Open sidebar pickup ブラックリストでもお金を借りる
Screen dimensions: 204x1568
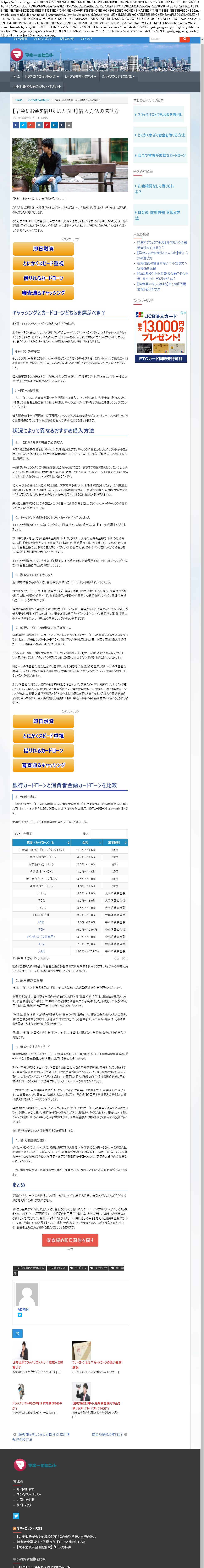[160, 114]
